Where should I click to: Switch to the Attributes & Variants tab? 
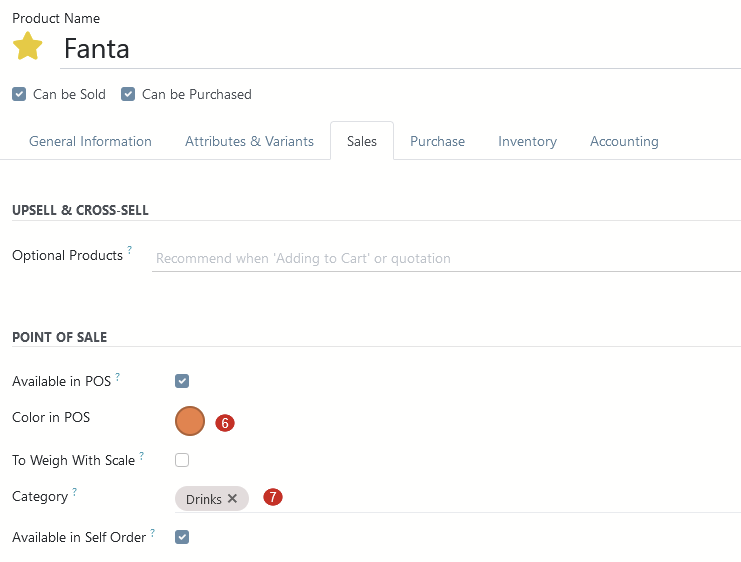pos(249,141)
